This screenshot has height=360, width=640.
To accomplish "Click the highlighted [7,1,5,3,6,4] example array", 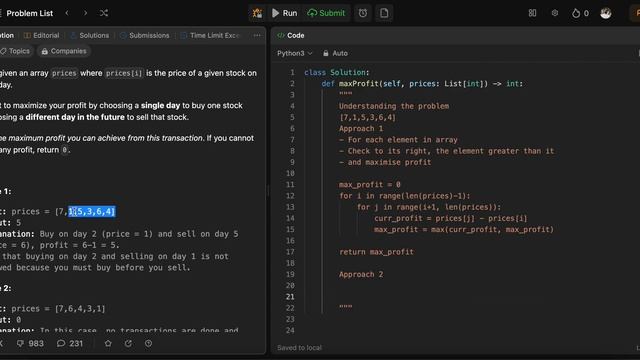I will point(92,211).
